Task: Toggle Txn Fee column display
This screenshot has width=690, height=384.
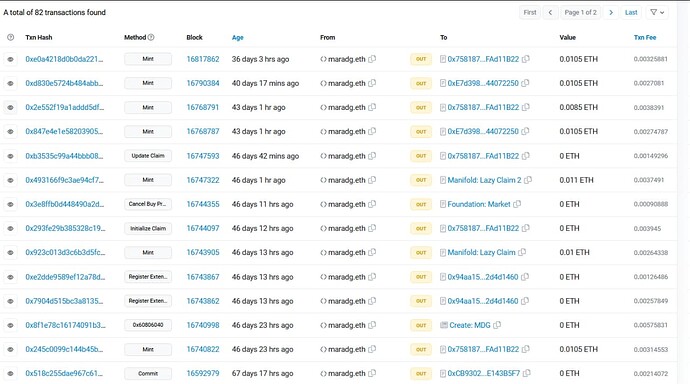Action: [645, 37]
